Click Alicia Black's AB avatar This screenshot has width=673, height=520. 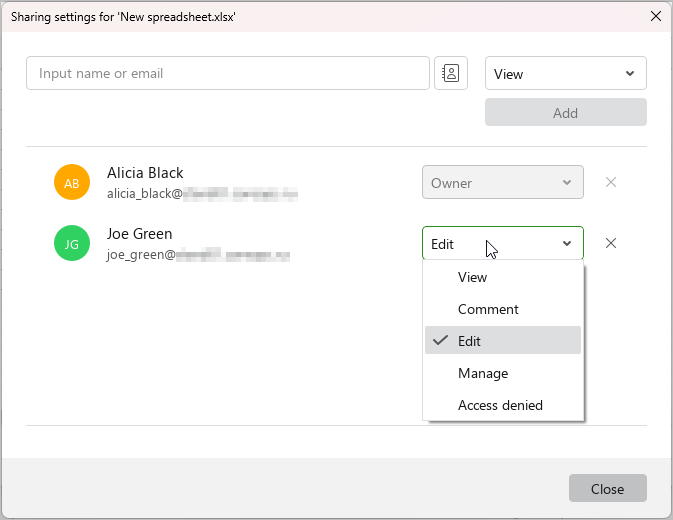(72, 182)
